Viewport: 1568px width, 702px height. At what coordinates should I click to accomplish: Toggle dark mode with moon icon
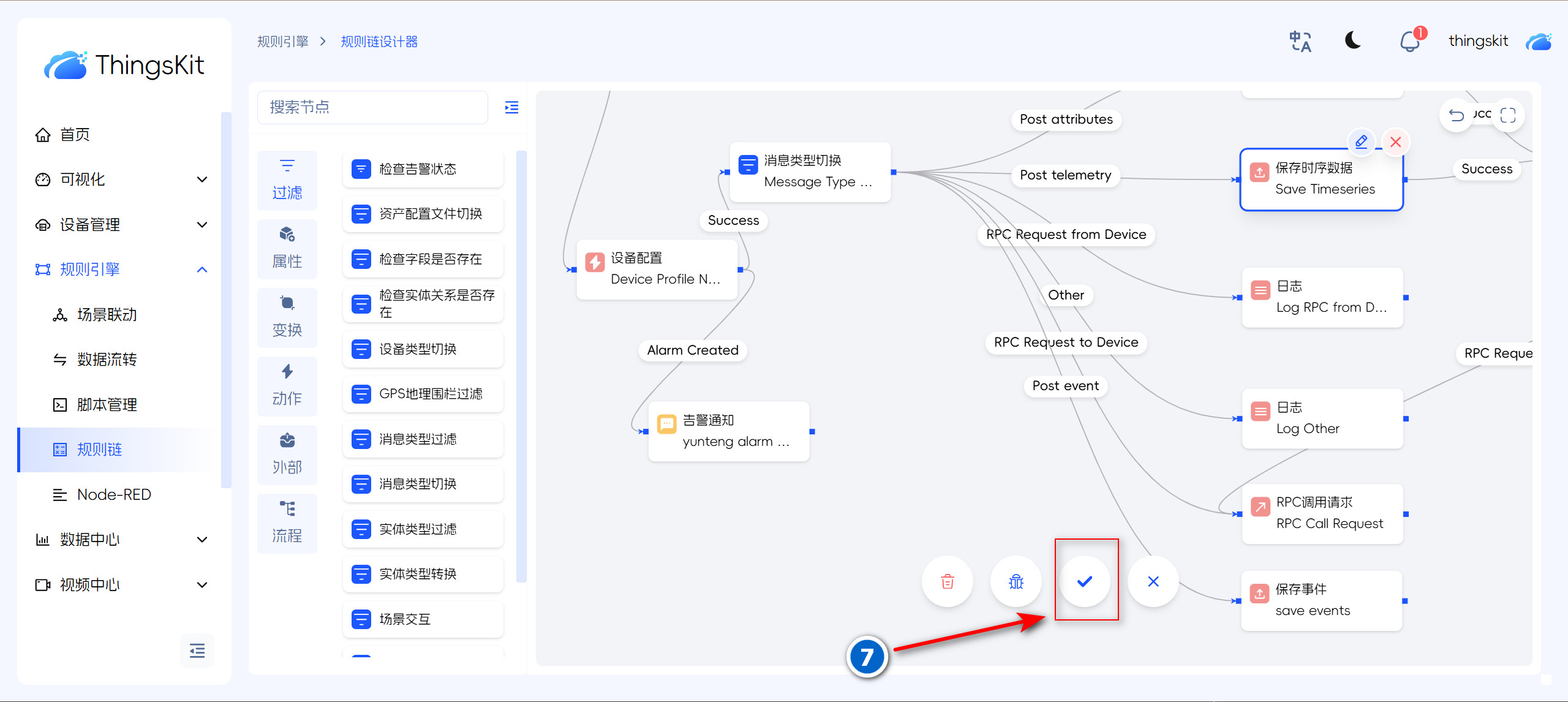tap(1353, 41)
